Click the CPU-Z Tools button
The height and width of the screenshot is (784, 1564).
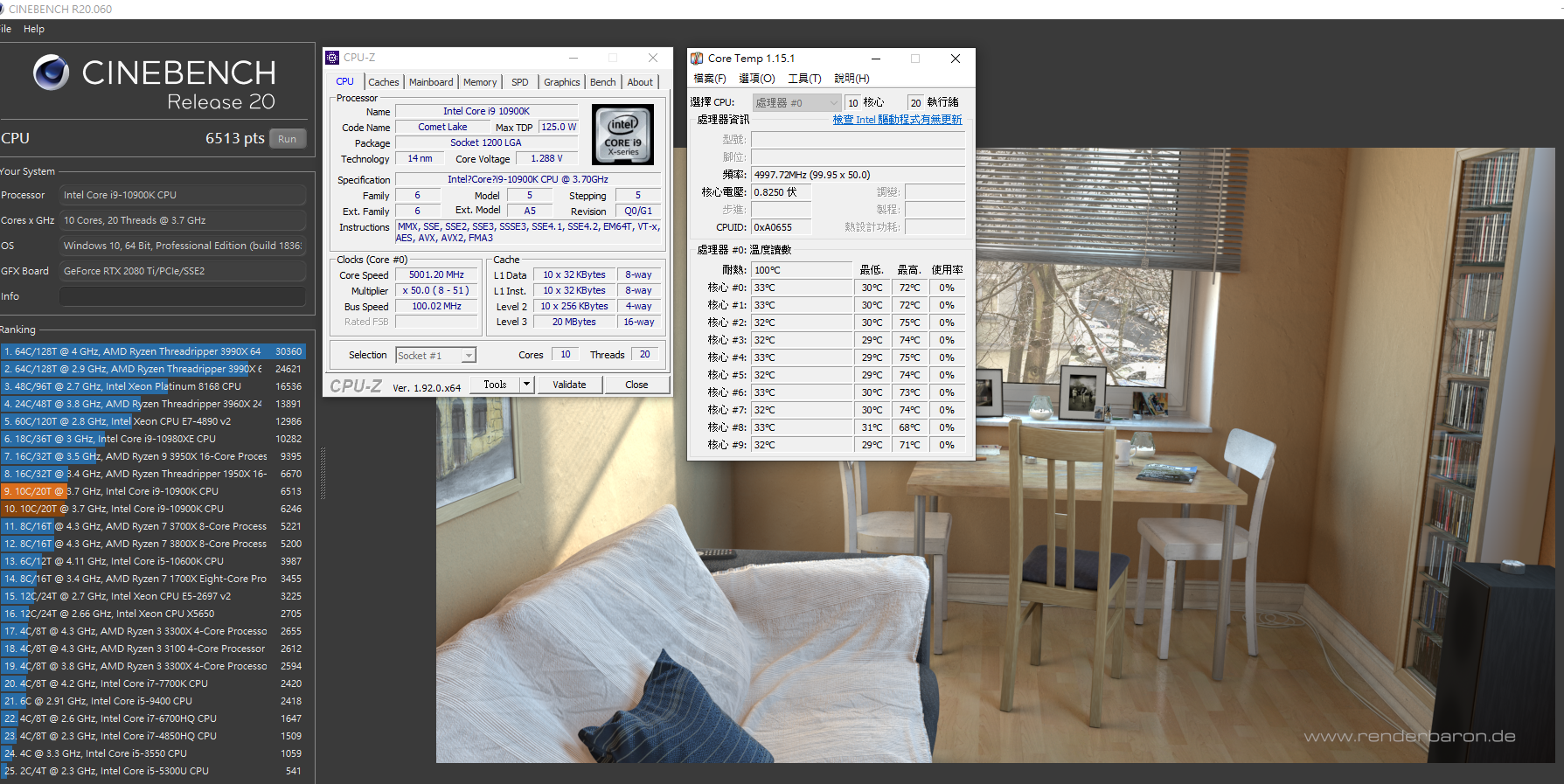[495, 385]
